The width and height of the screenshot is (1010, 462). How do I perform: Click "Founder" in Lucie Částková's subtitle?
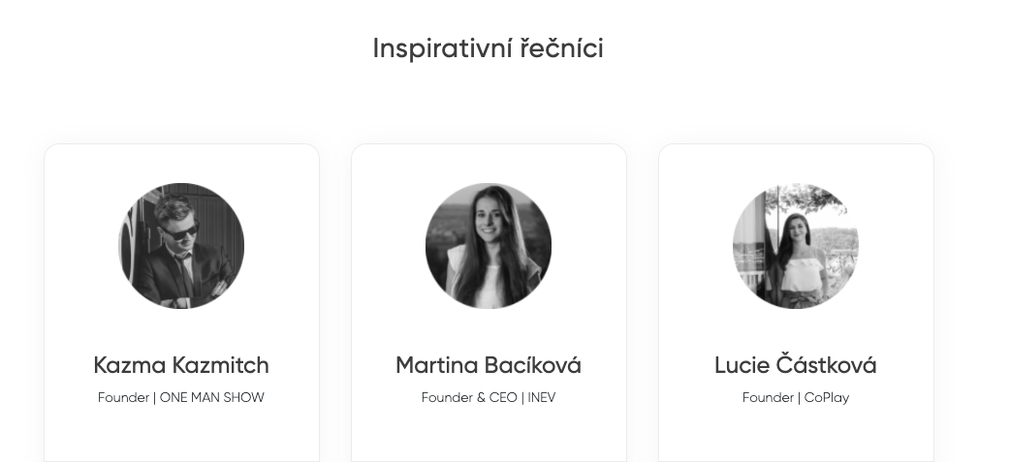click(x=768, y=398)
